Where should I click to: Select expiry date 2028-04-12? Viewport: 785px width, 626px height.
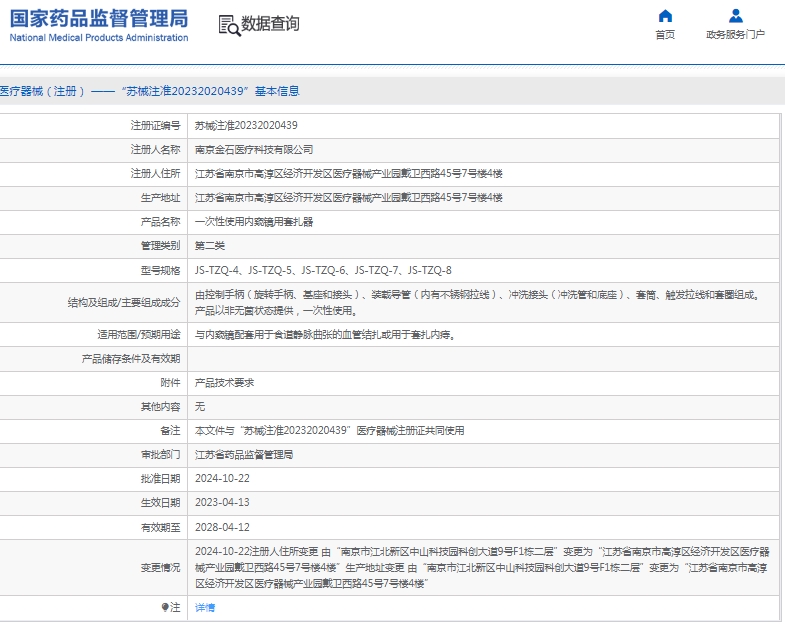(222, 527)
